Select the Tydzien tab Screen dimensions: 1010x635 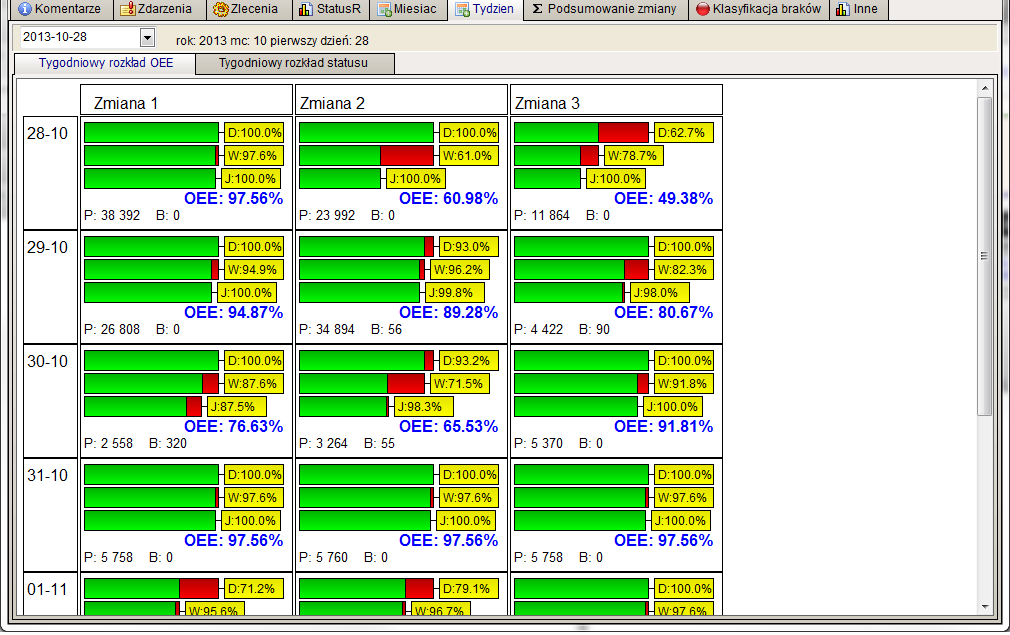pyautogui.click(x=485, y=9)
